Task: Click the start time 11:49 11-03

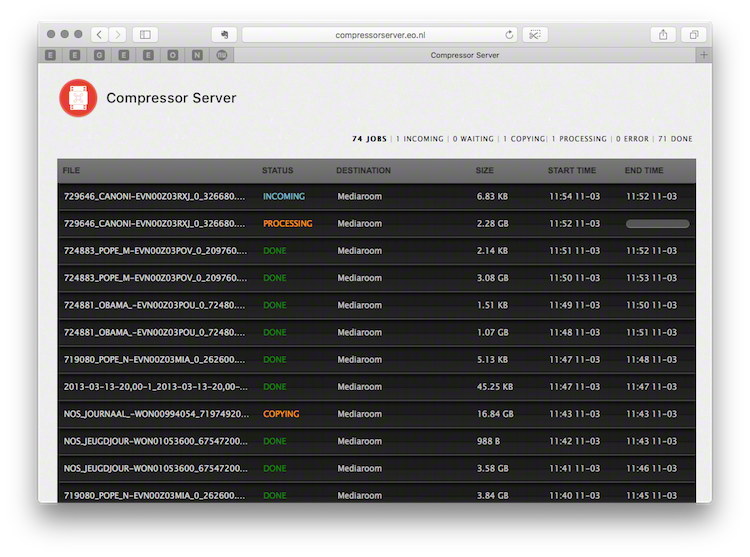Action: (x=574, y=306)
